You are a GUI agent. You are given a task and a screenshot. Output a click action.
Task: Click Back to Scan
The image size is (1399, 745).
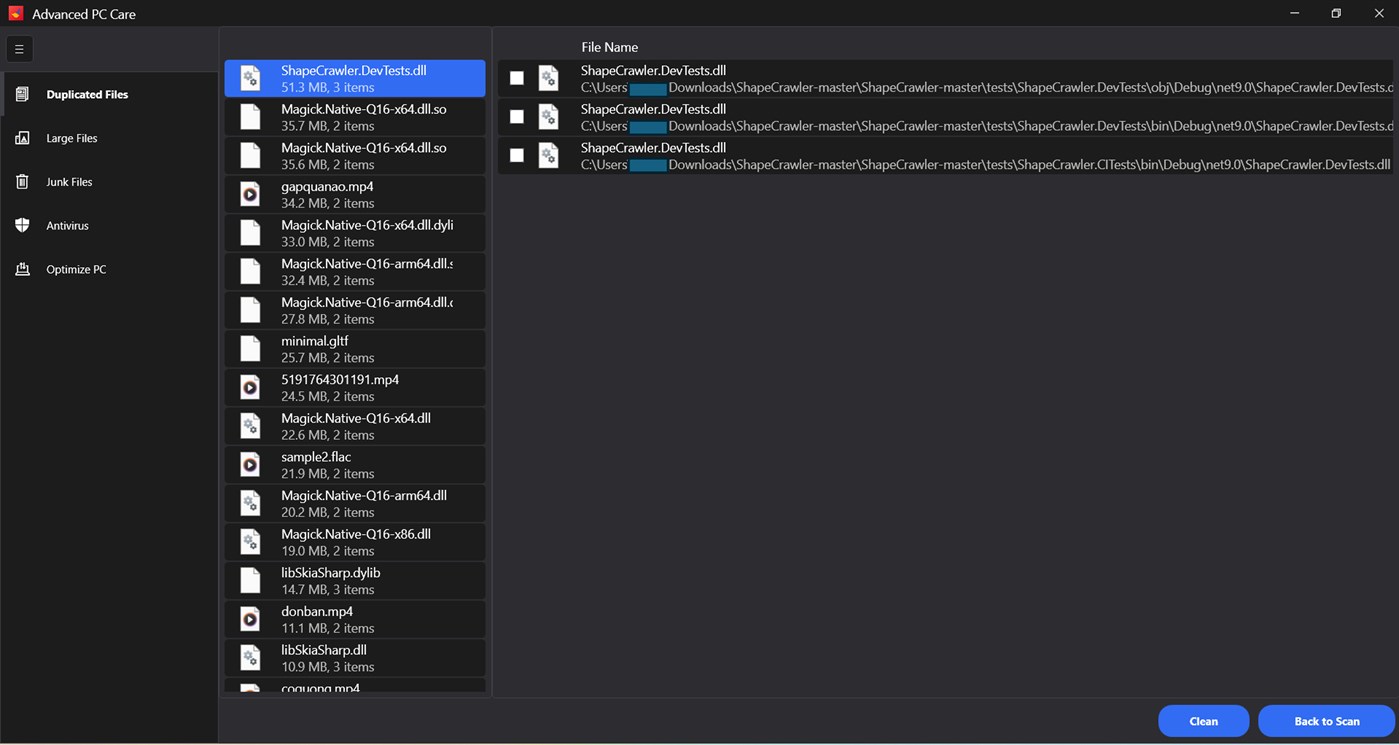[1328, 720]
